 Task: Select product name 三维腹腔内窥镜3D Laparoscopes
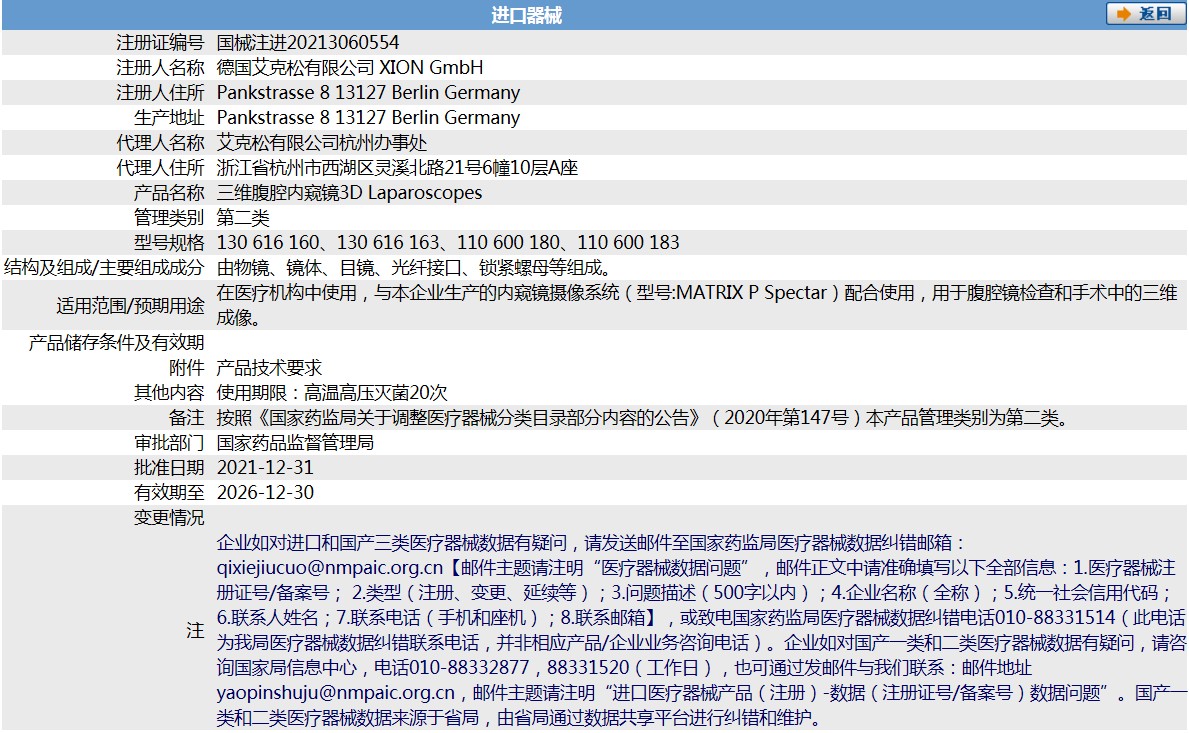click(x=350, y=193)
